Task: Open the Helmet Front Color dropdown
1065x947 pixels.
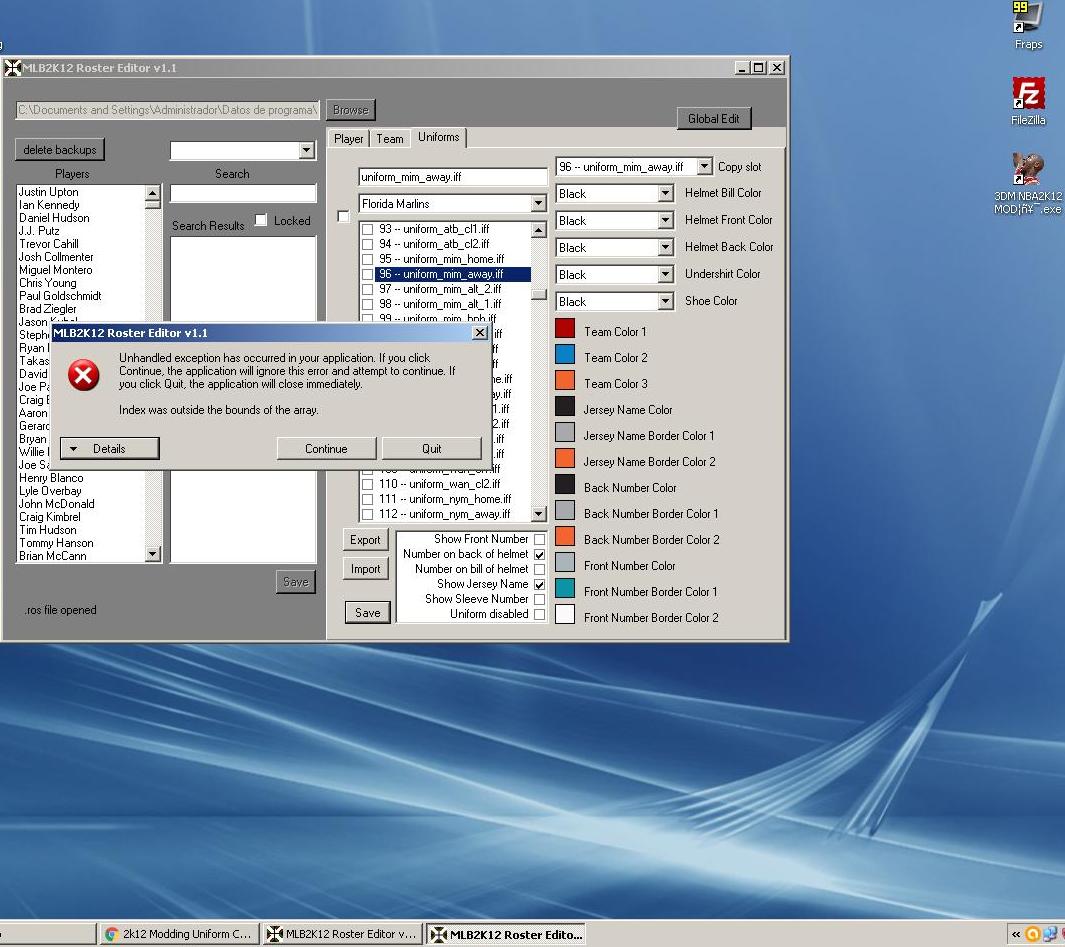Action: pos(666,221)
